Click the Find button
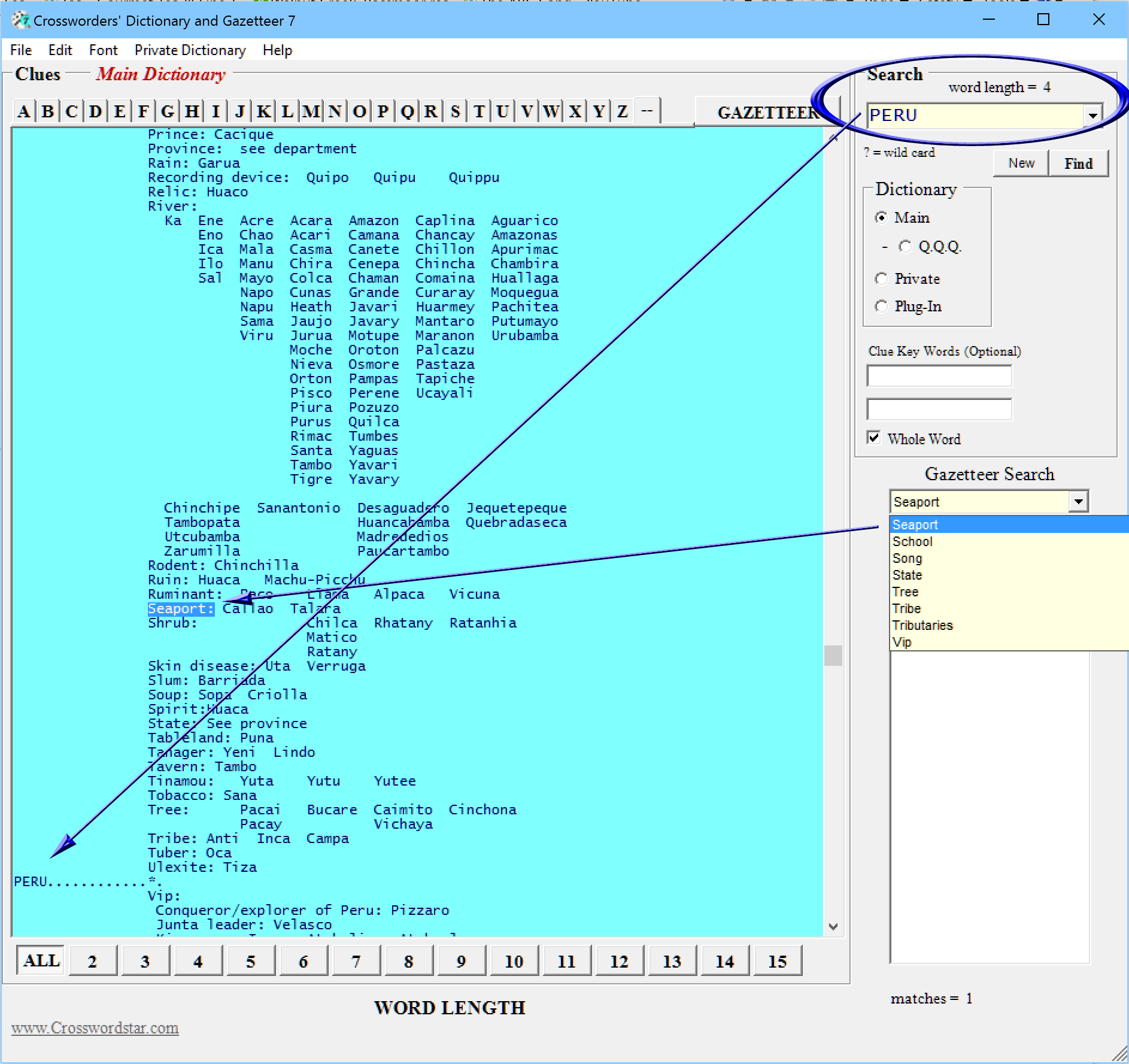Image resolution: width=1129 pixels, height=1064 pixels. click(x=1078, y=163)
